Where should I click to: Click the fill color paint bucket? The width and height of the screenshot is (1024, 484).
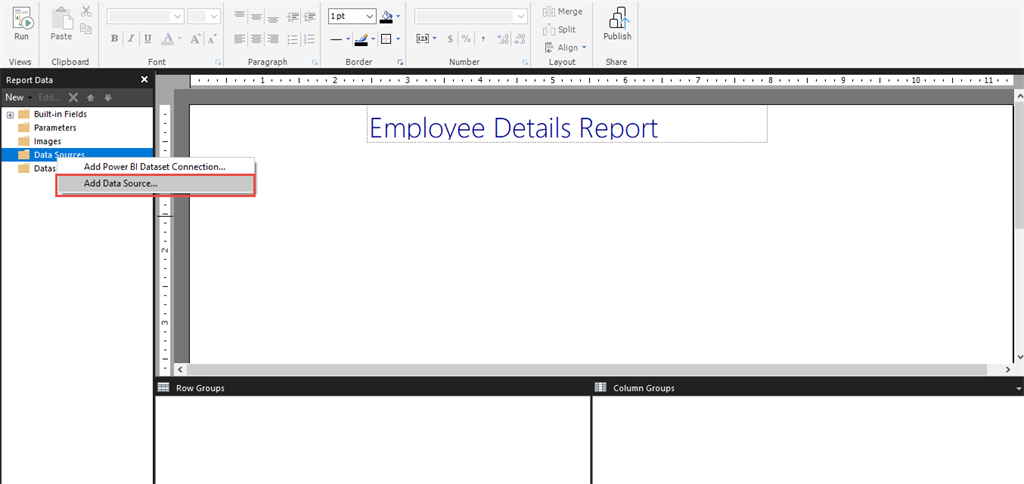pos(388,16)
